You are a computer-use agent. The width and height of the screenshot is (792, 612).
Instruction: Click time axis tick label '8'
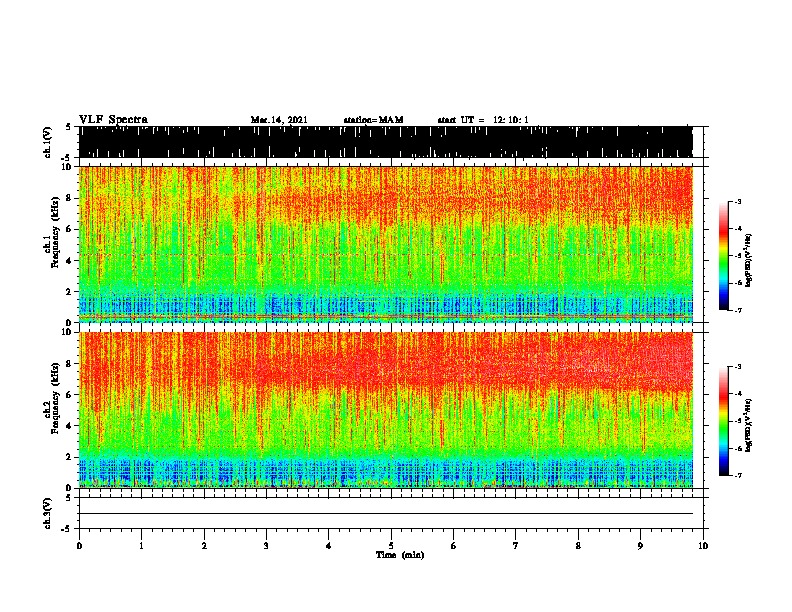[x=578, y=546]
